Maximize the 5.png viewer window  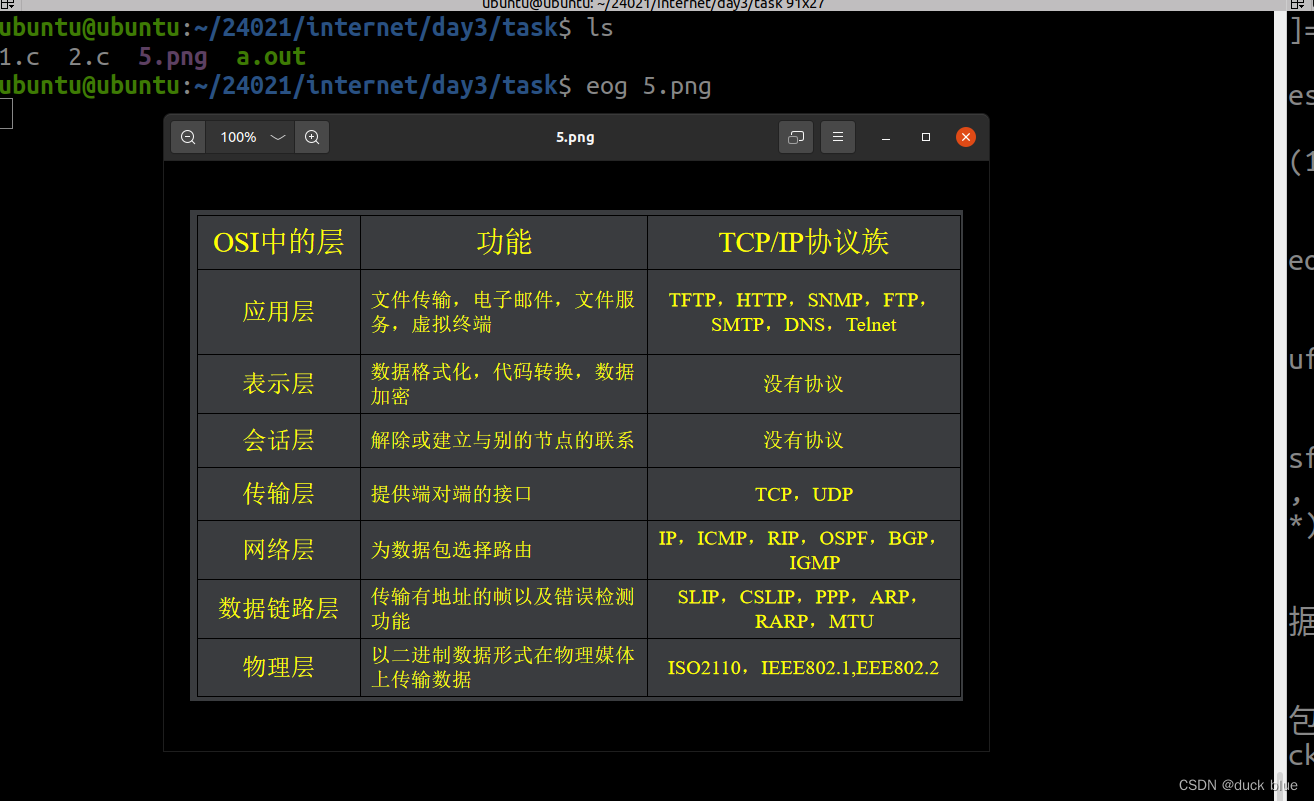(x=926, y=137)
